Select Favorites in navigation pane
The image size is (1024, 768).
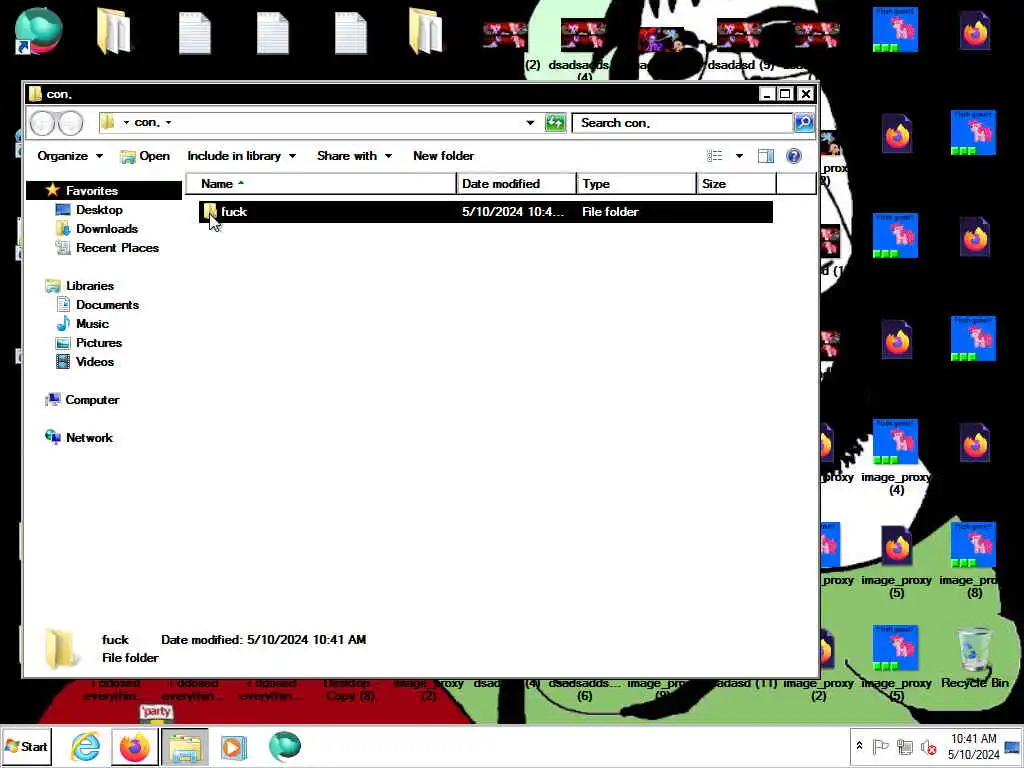(x=91, y=191)
